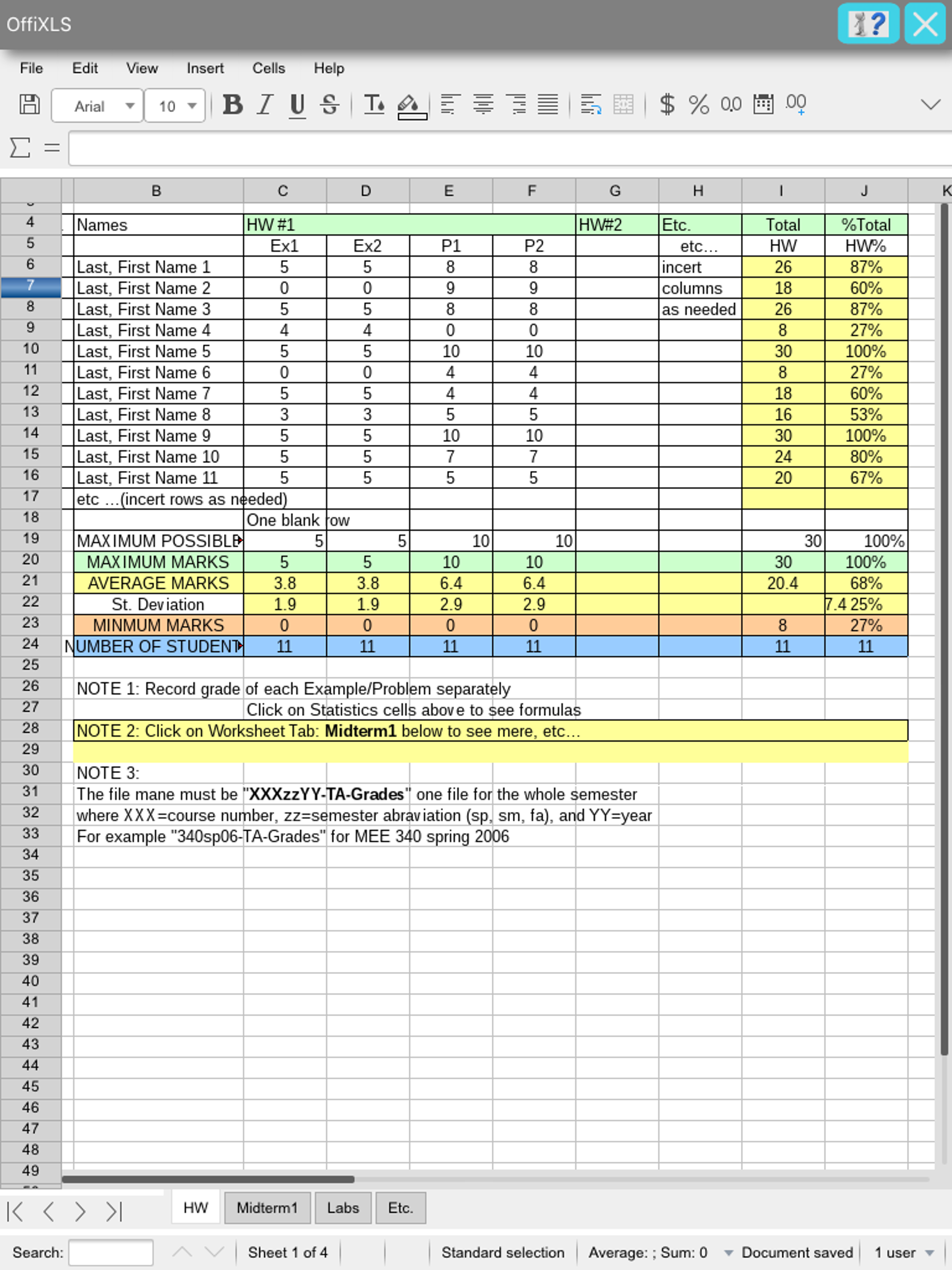Viewport: 952px width, 1270px height.
Task: Toggle bold formatting
Action: tap(232, 105)
